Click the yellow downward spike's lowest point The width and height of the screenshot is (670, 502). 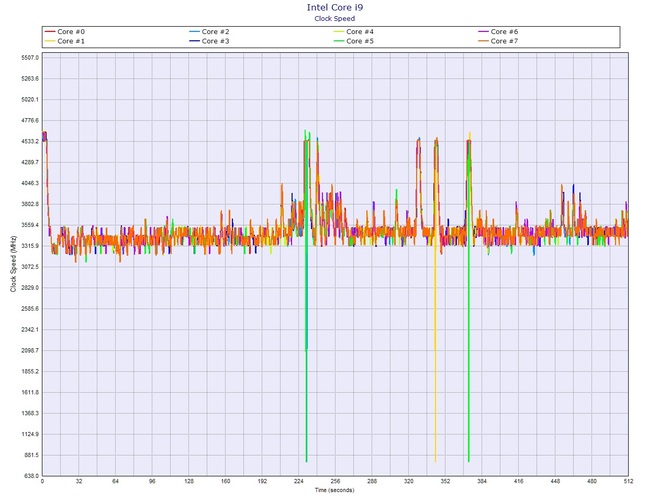pyautogui.click(x=435, y=461)
